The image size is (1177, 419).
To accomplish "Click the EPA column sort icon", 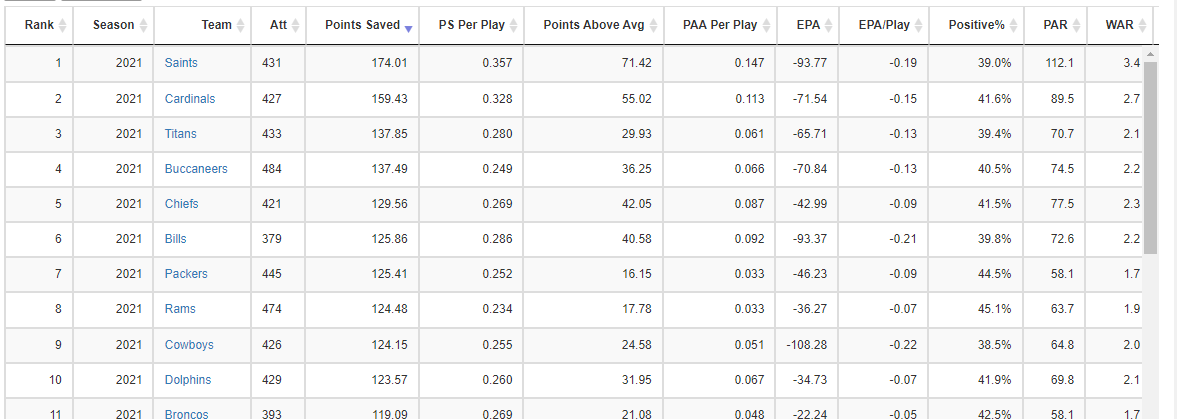I will pyautogui.click(x=829, y=26).
